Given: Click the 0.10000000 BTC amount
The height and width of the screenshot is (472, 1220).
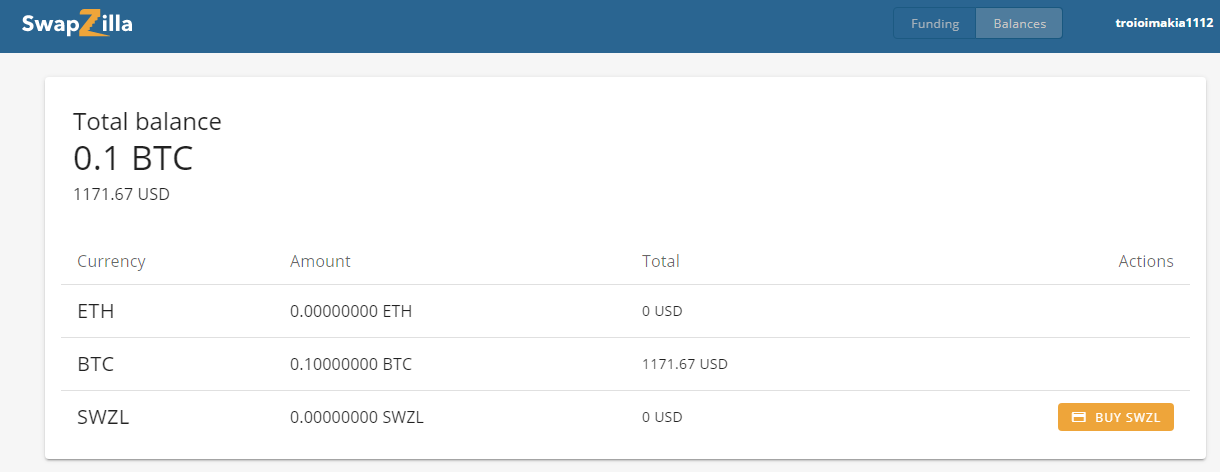Looking at the screenshot, I should [x=350, y=364].
